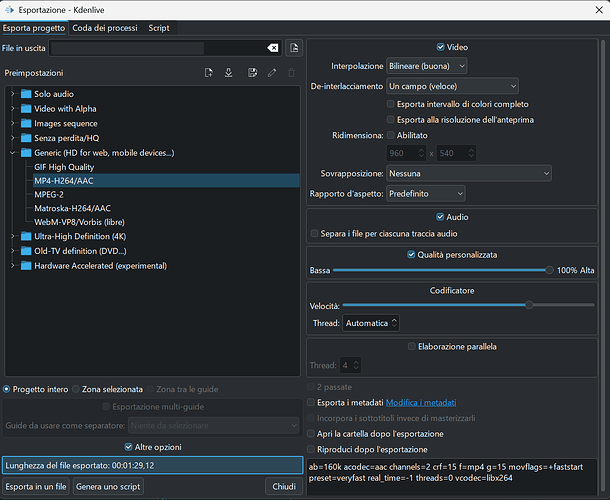Open the Sovrapposizione dropdown
This screenshot has width=610, height=500.
[x=469, y=173]
